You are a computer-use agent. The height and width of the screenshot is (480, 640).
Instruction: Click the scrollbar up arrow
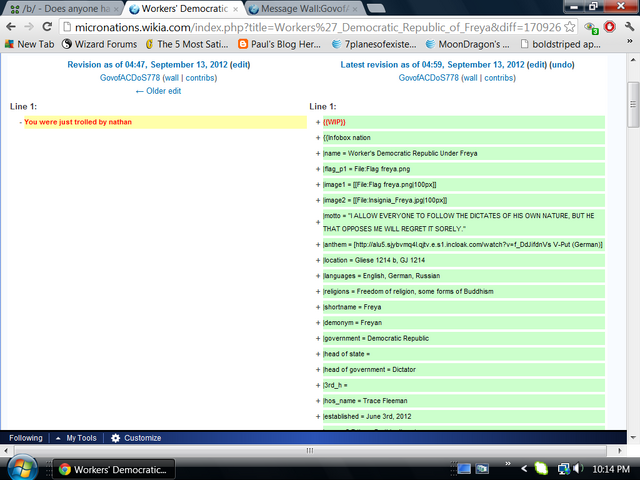(x=633, y=60)
